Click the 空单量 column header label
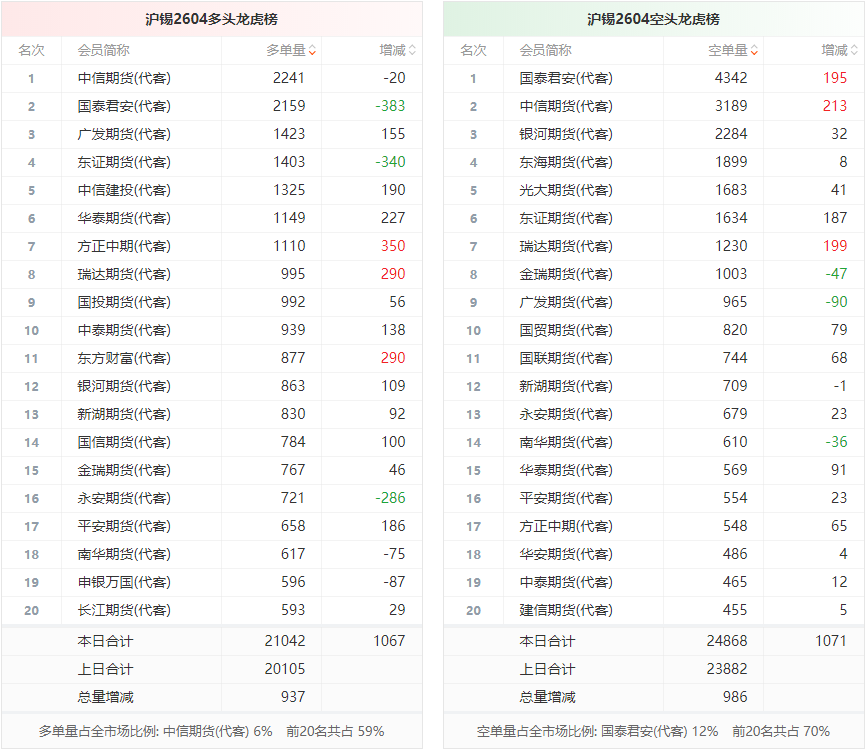The width and height of the screenshot is (868, 753). pyautogui.click(x=728, y=50)
